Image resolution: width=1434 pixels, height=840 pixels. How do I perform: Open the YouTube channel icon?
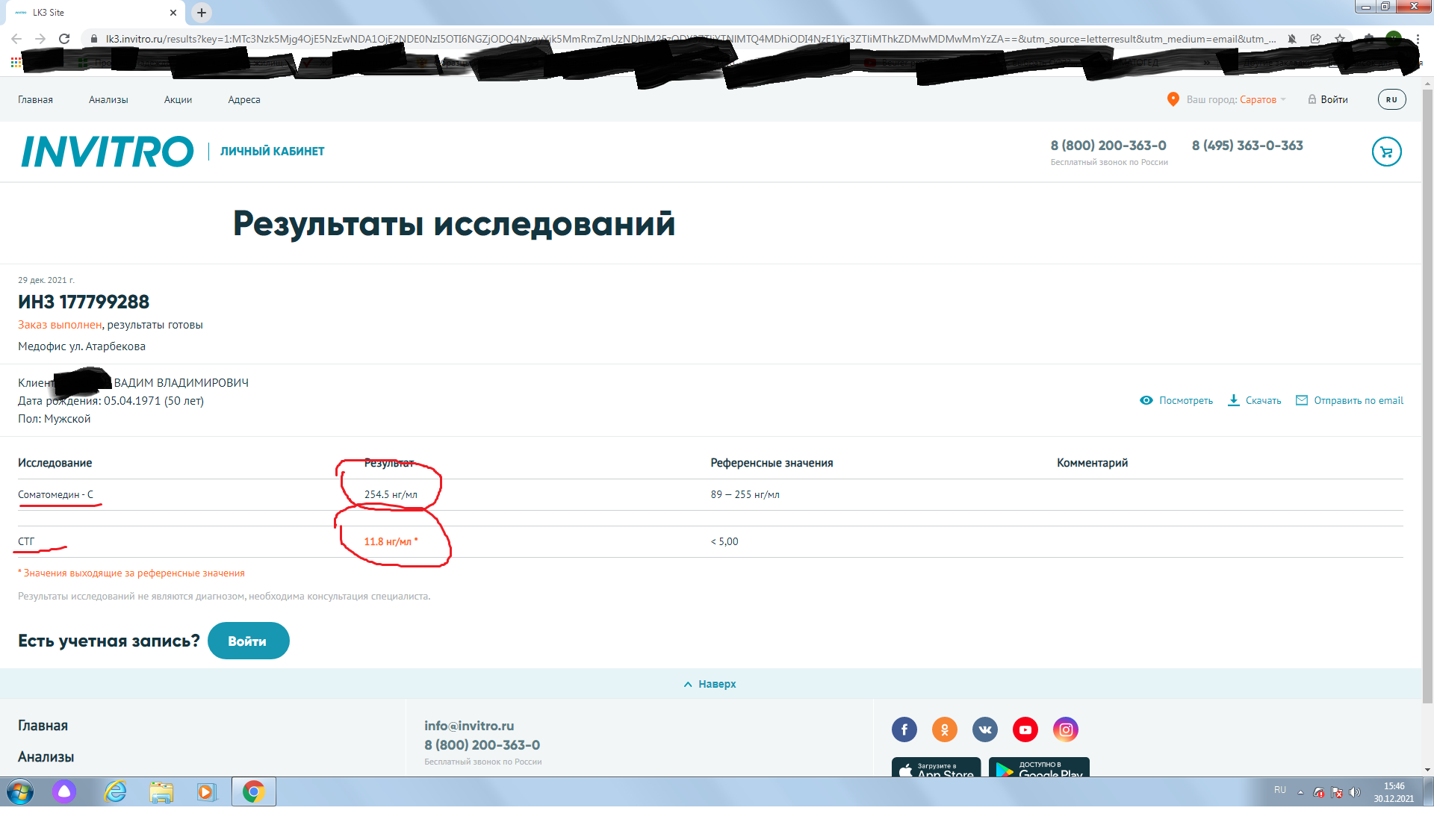1025,729
